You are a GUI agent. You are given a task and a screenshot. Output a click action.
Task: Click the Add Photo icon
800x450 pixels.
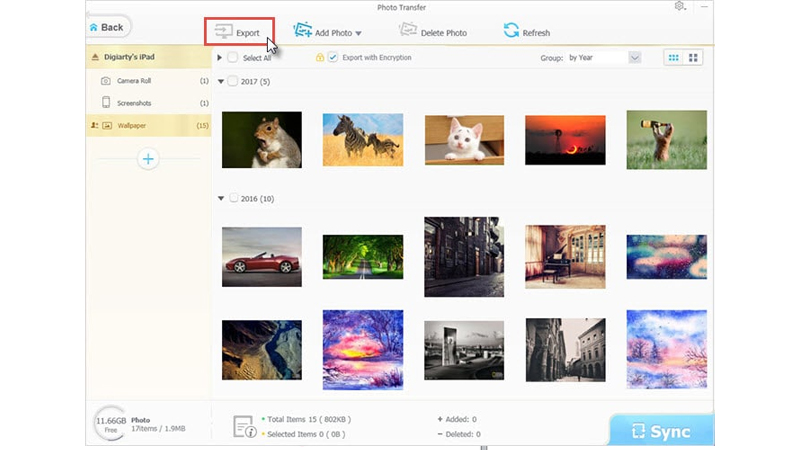302,31
